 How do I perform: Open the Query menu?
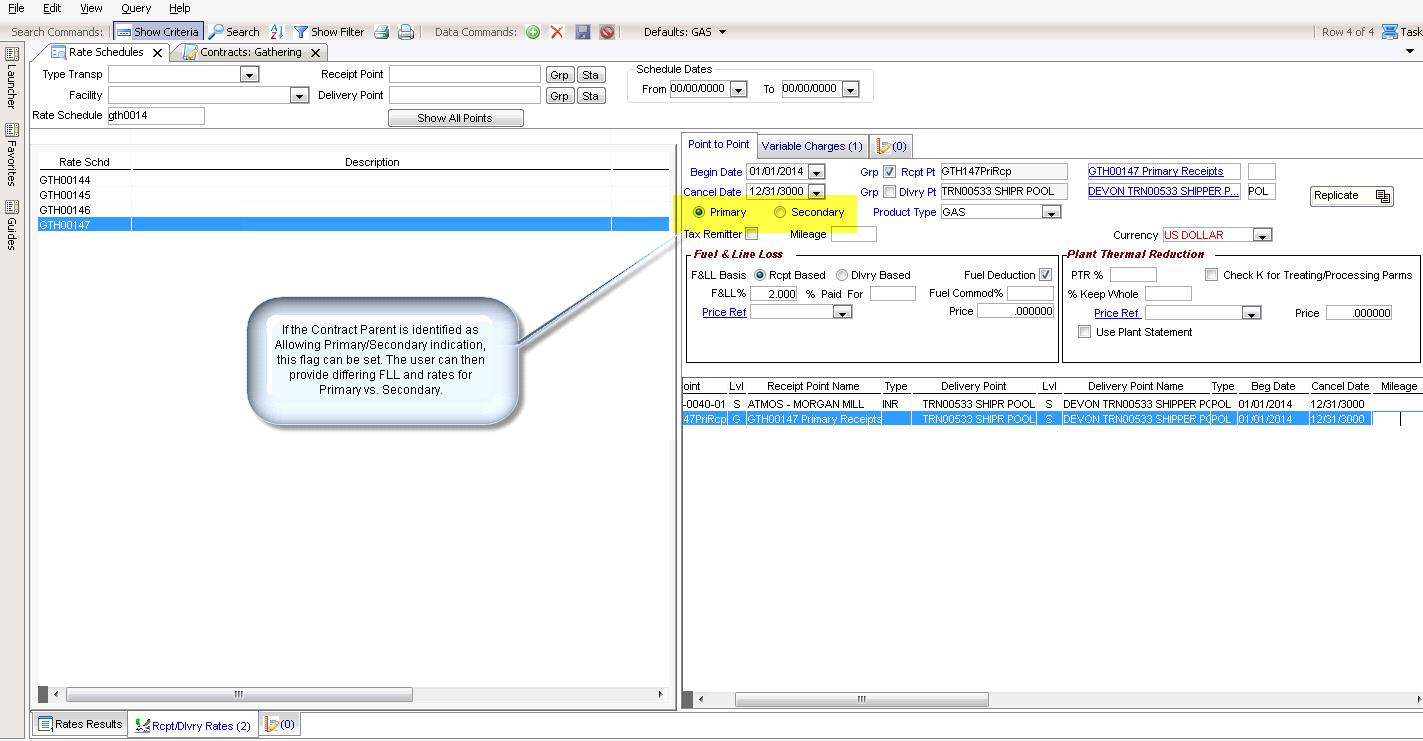coord(136,8)
